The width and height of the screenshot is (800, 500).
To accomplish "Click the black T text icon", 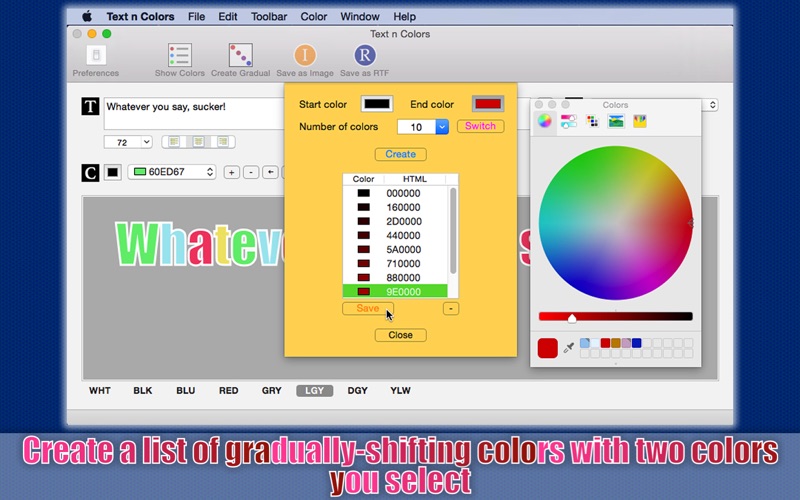I will click(90, 106).
